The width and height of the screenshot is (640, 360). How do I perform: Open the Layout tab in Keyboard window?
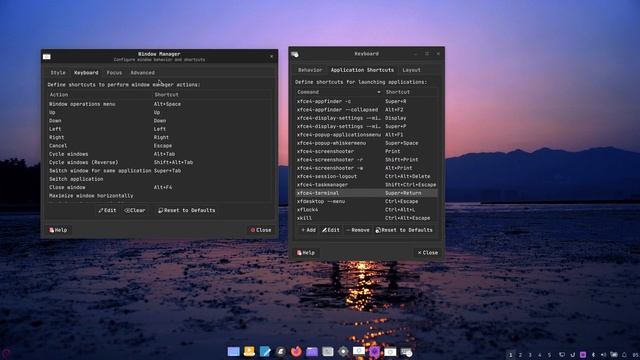411,70
